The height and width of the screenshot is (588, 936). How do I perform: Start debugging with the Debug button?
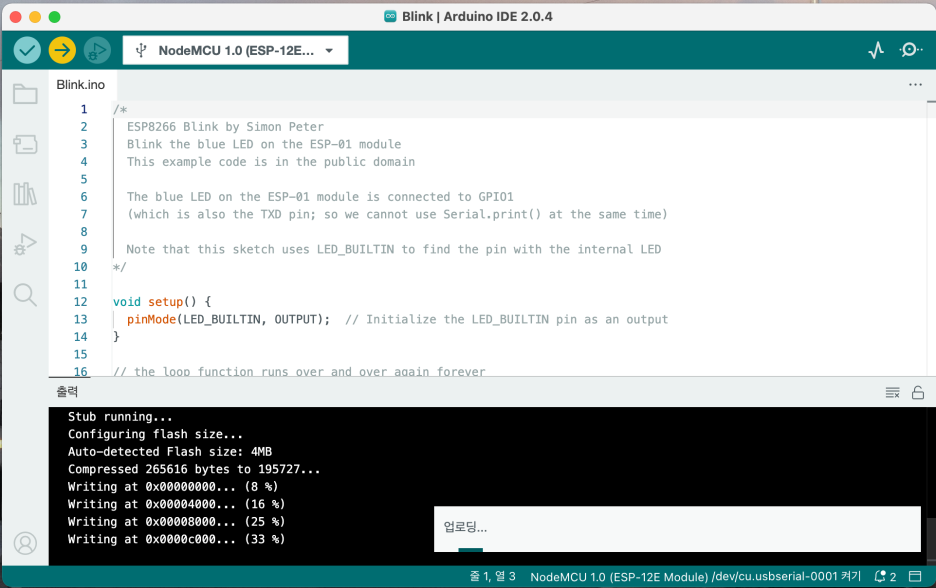(97, 50)
